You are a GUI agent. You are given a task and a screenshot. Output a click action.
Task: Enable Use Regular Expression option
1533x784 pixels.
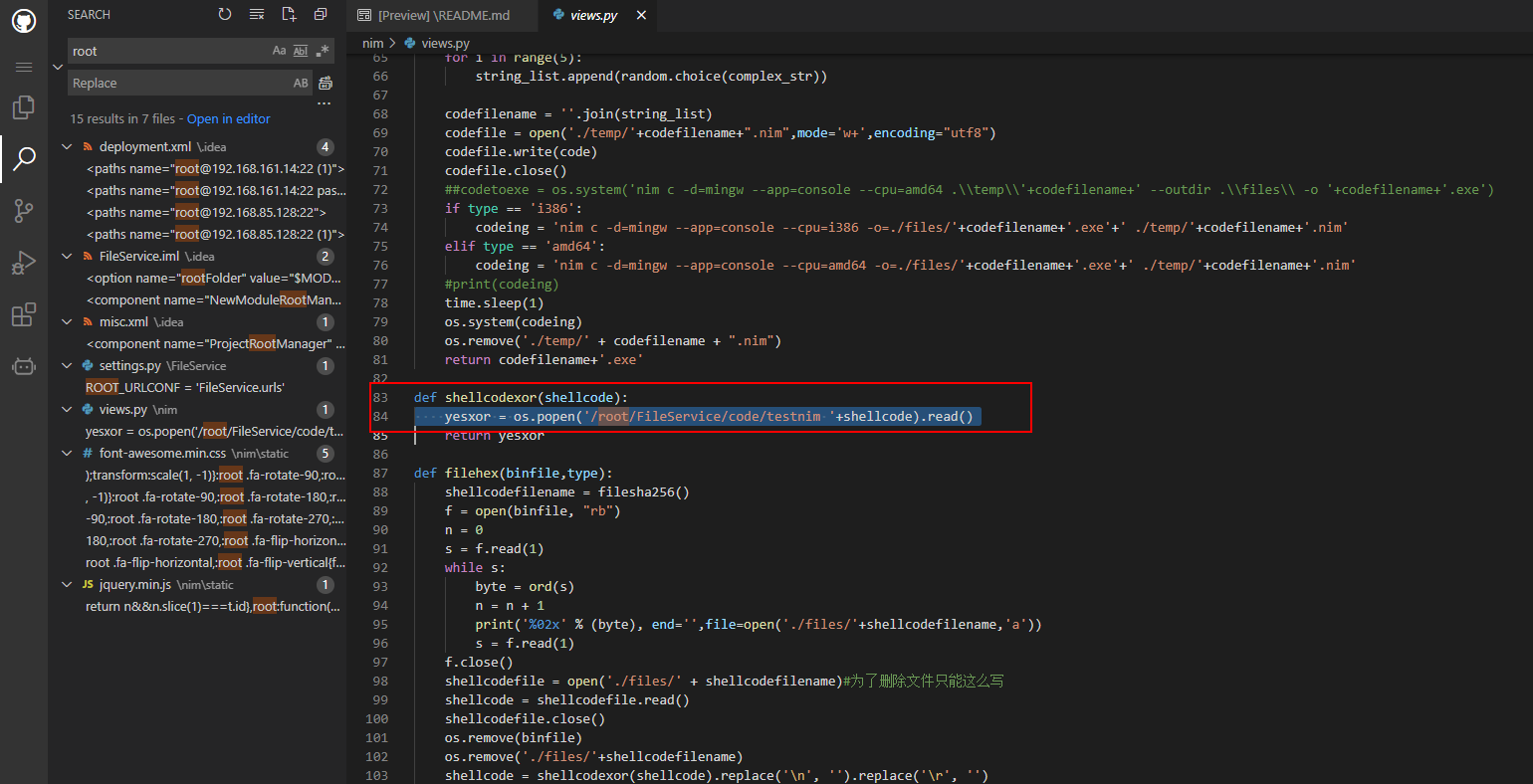(x=322, y=51)
